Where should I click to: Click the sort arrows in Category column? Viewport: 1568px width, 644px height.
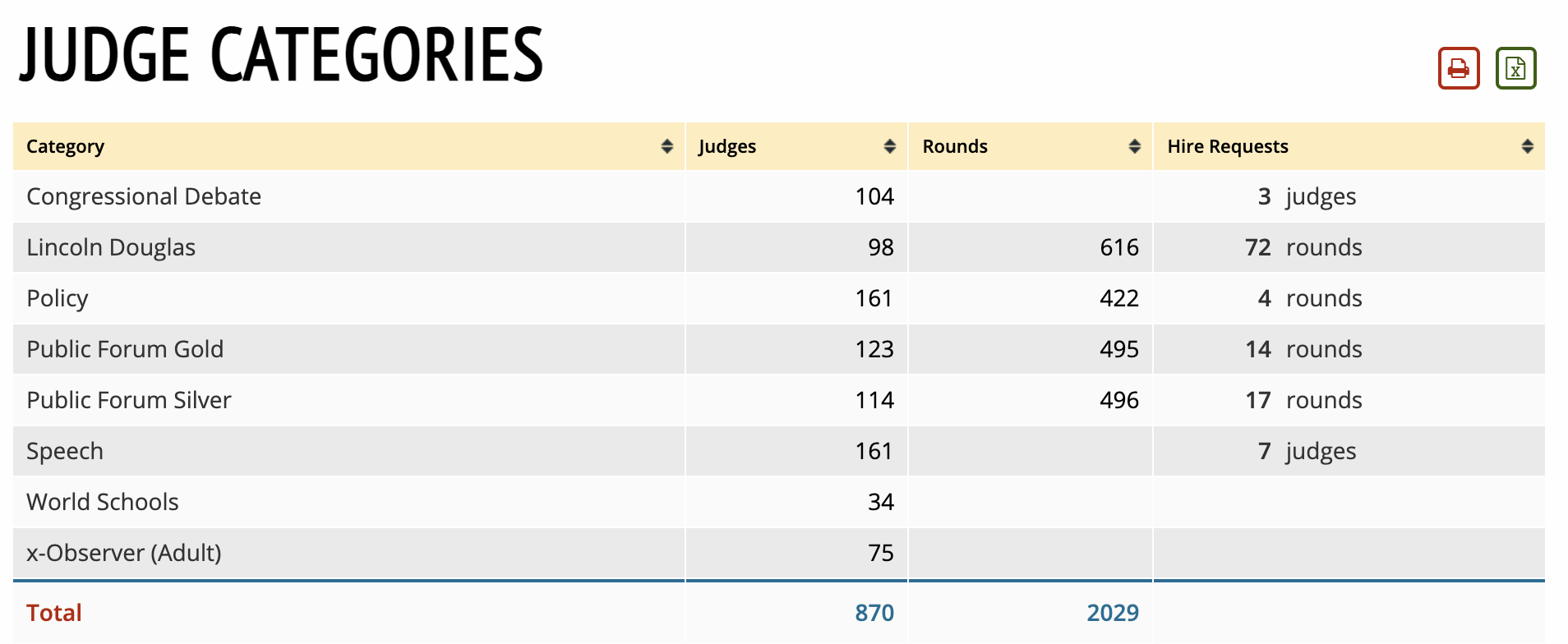tap(666, 146)
